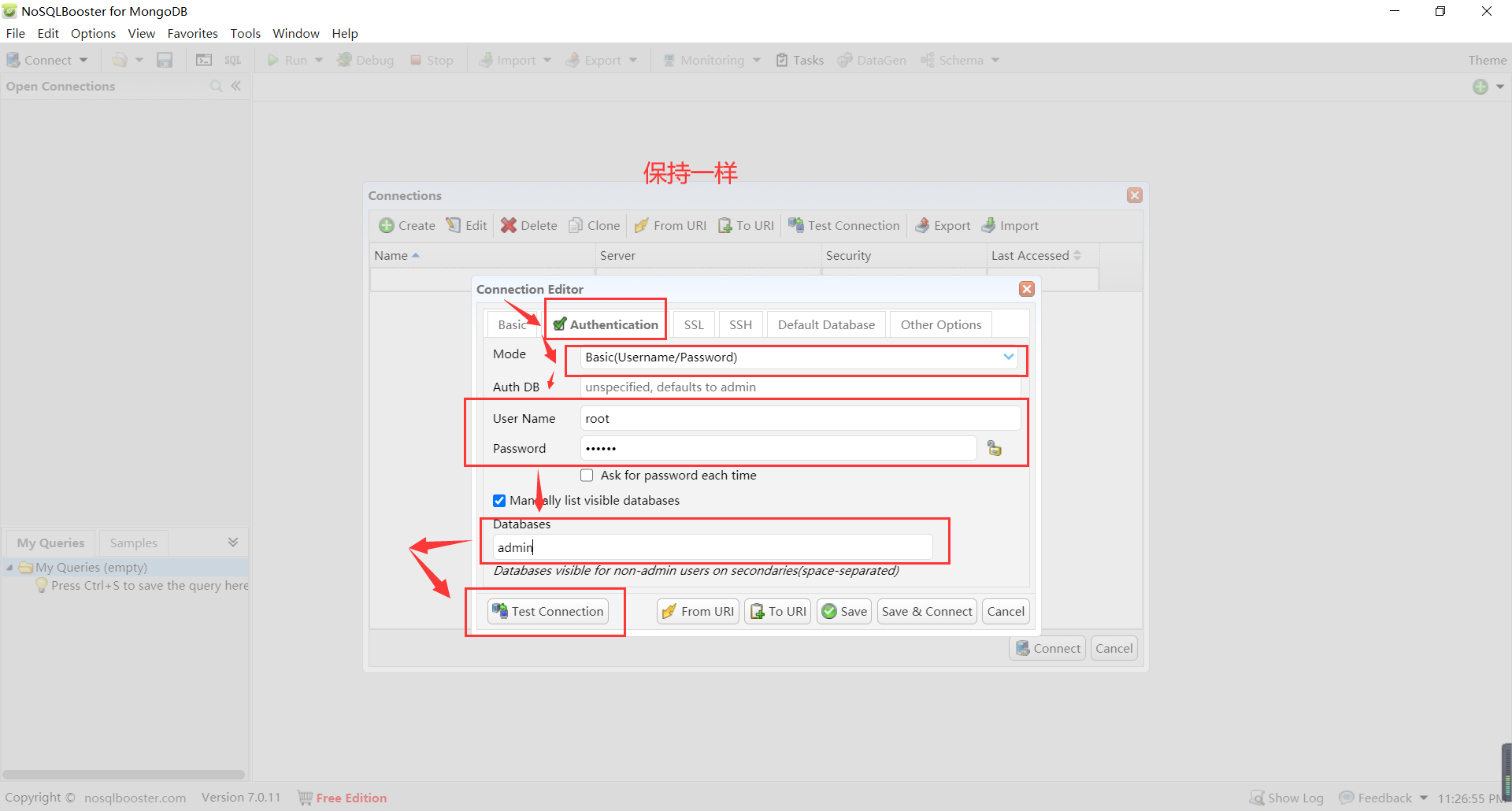Viewport: 1512px width, 811px height.
Task: Click the Password field
Action: tap(778, 448)
